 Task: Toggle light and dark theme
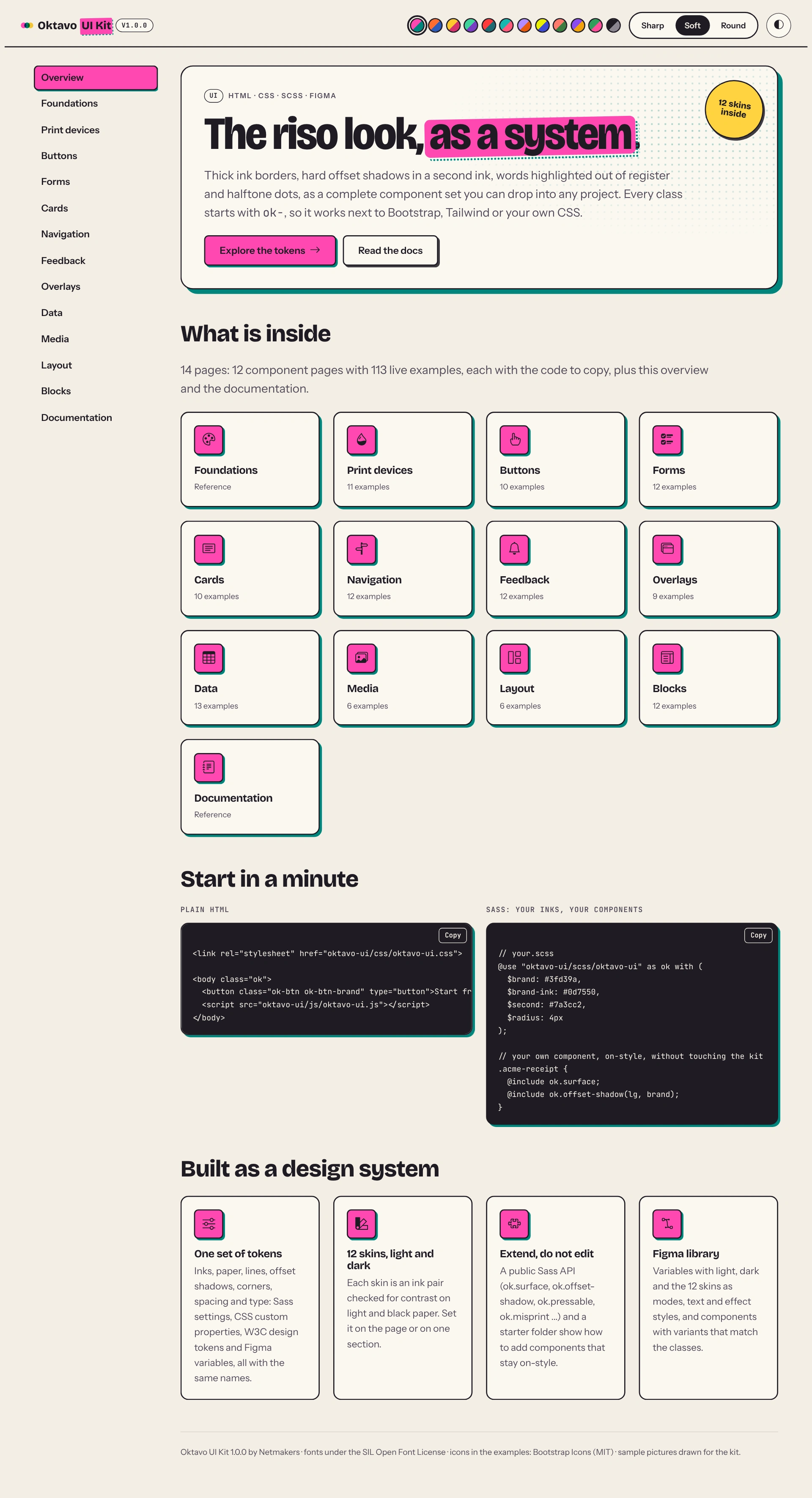(x=778, y=25)
